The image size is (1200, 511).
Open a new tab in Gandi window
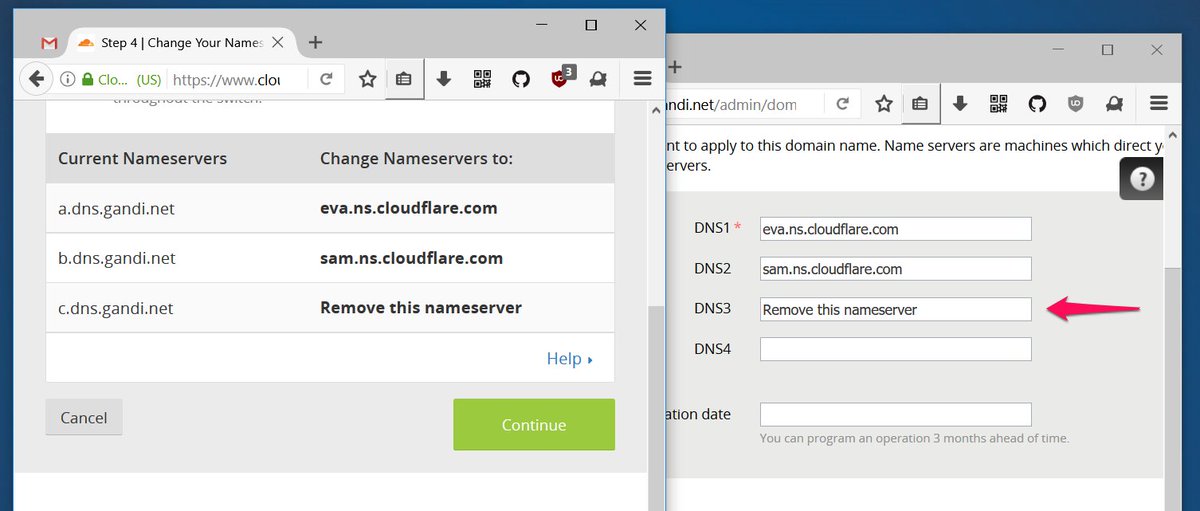point(674,66)
